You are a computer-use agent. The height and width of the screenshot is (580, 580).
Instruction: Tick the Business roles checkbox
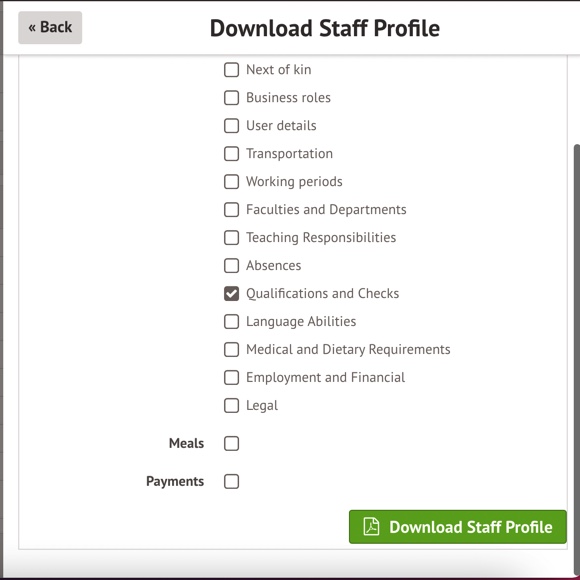tap(232, 98)
